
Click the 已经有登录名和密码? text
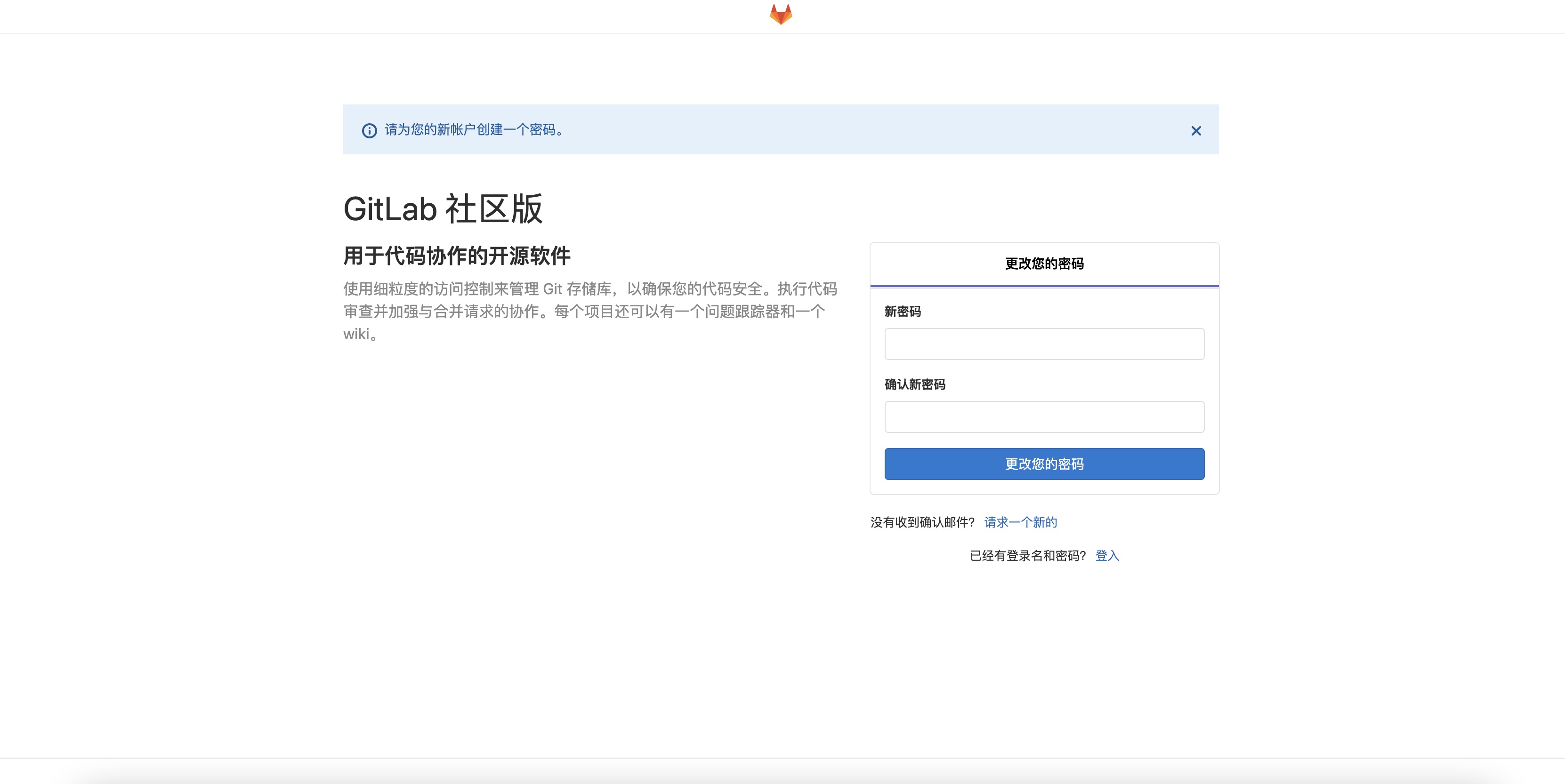[1027, 556]
